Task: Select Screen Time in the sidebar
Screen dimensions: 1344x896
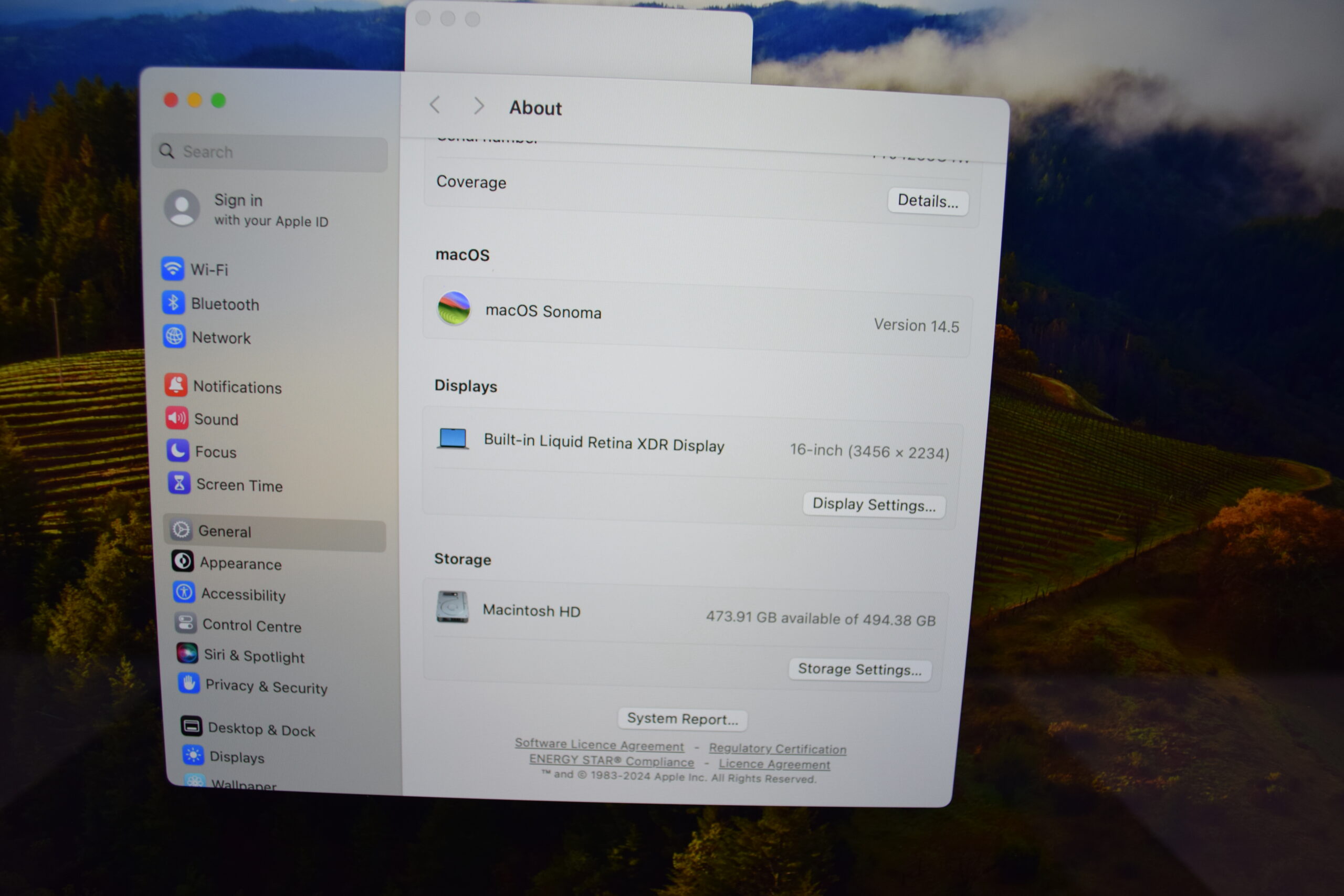Action: 240,485
